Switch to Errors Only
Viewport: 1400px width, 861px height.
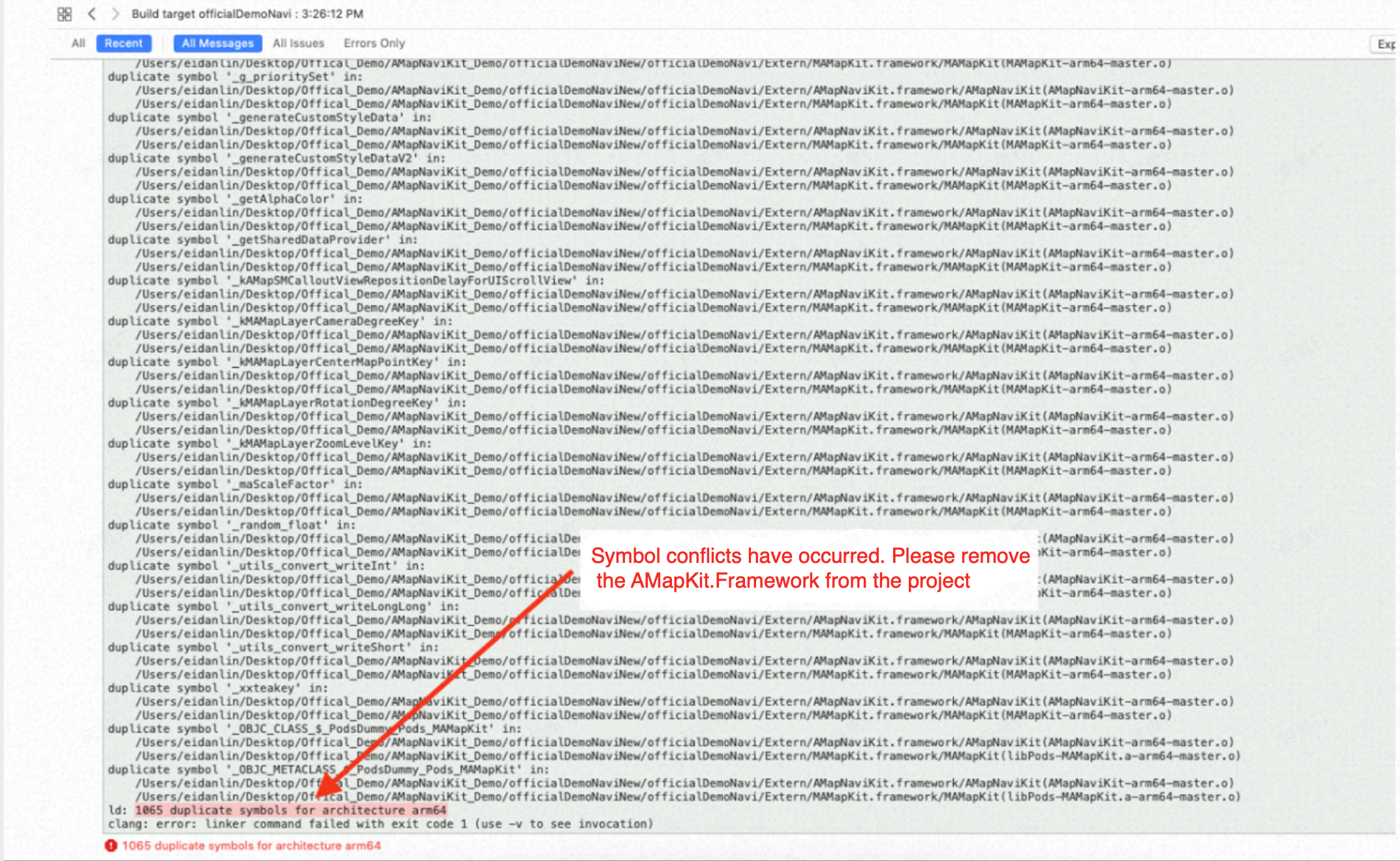(x=374, y=43)
